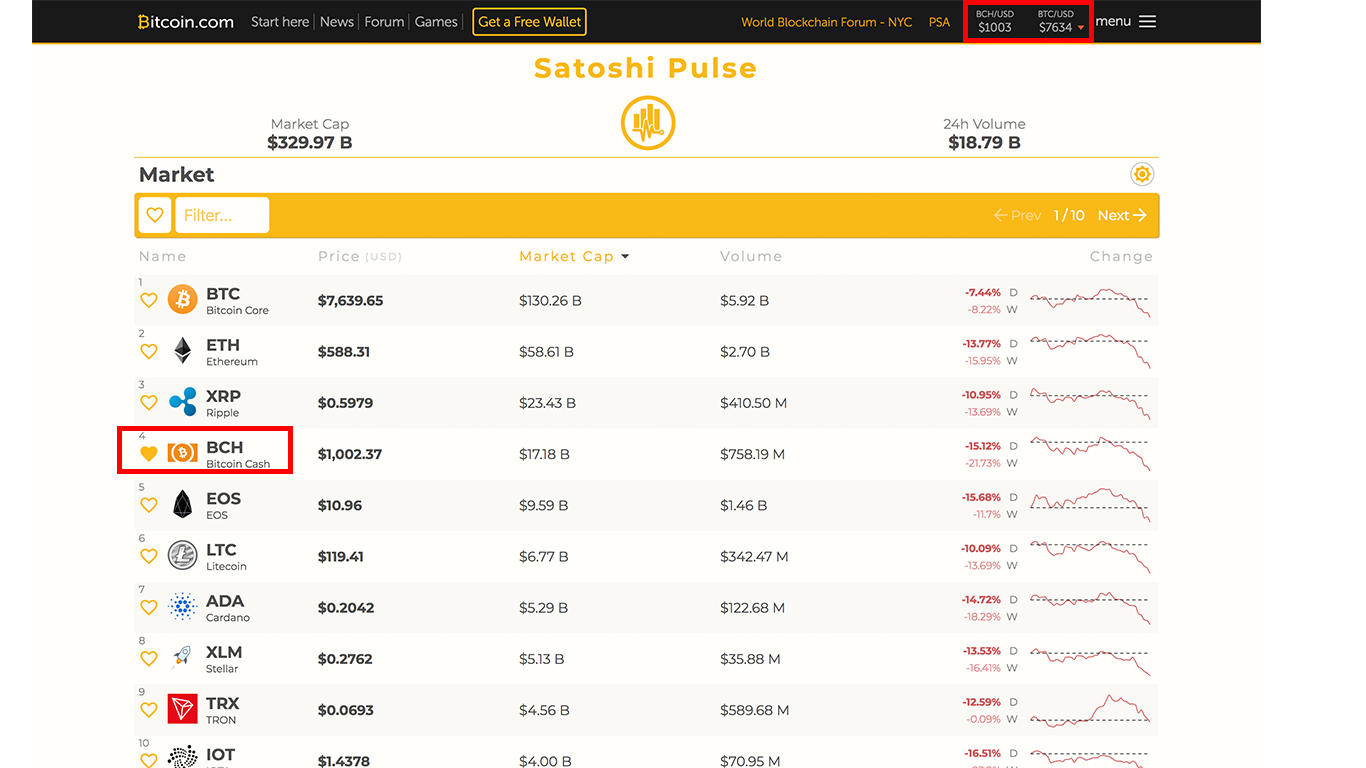Click the Satoshi Pulse chart logo
Image resolution: width=1366 pixels, height=768 pixels.
click(x=648, y=124)
